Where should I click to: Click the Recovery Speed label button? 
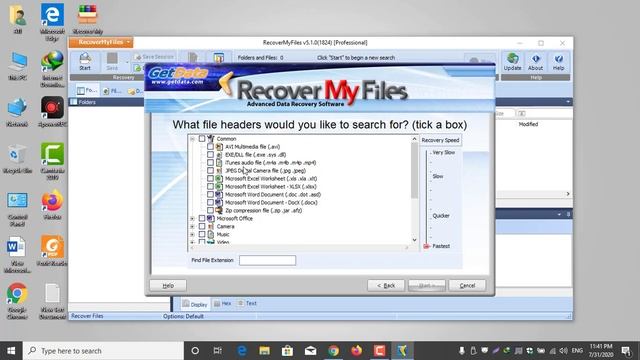[440, 140]
